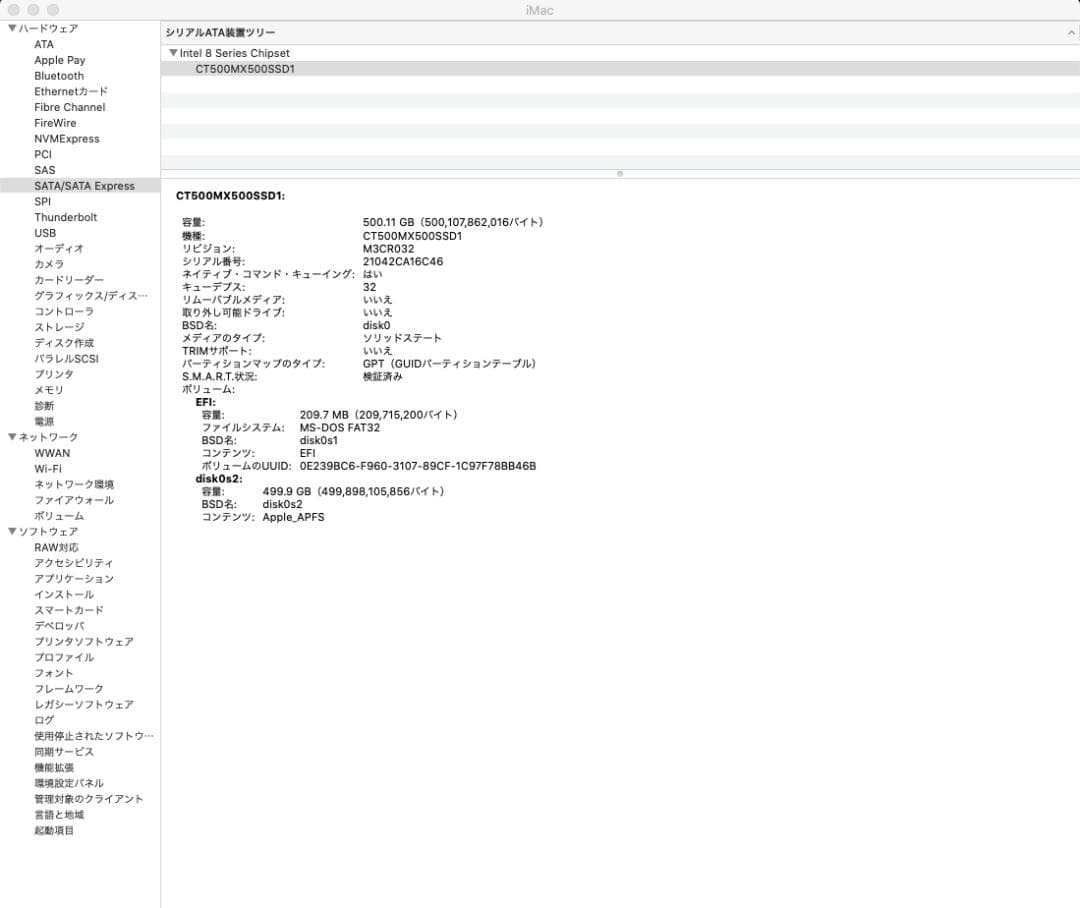View the 電源 hardware section

tap(44, 421)
